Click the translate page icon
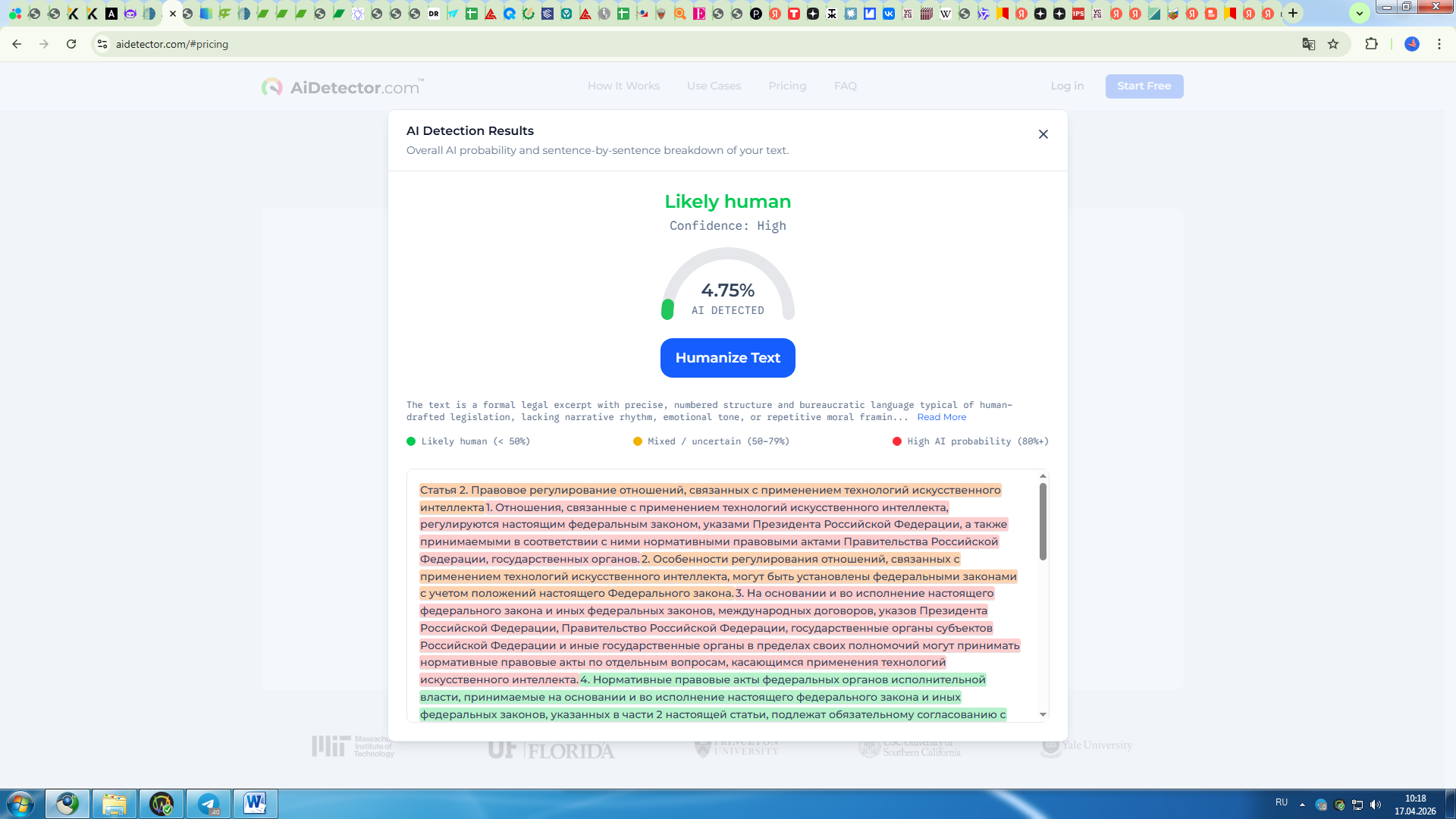This screenshot has width=1456, height=819. point(1308,44)
